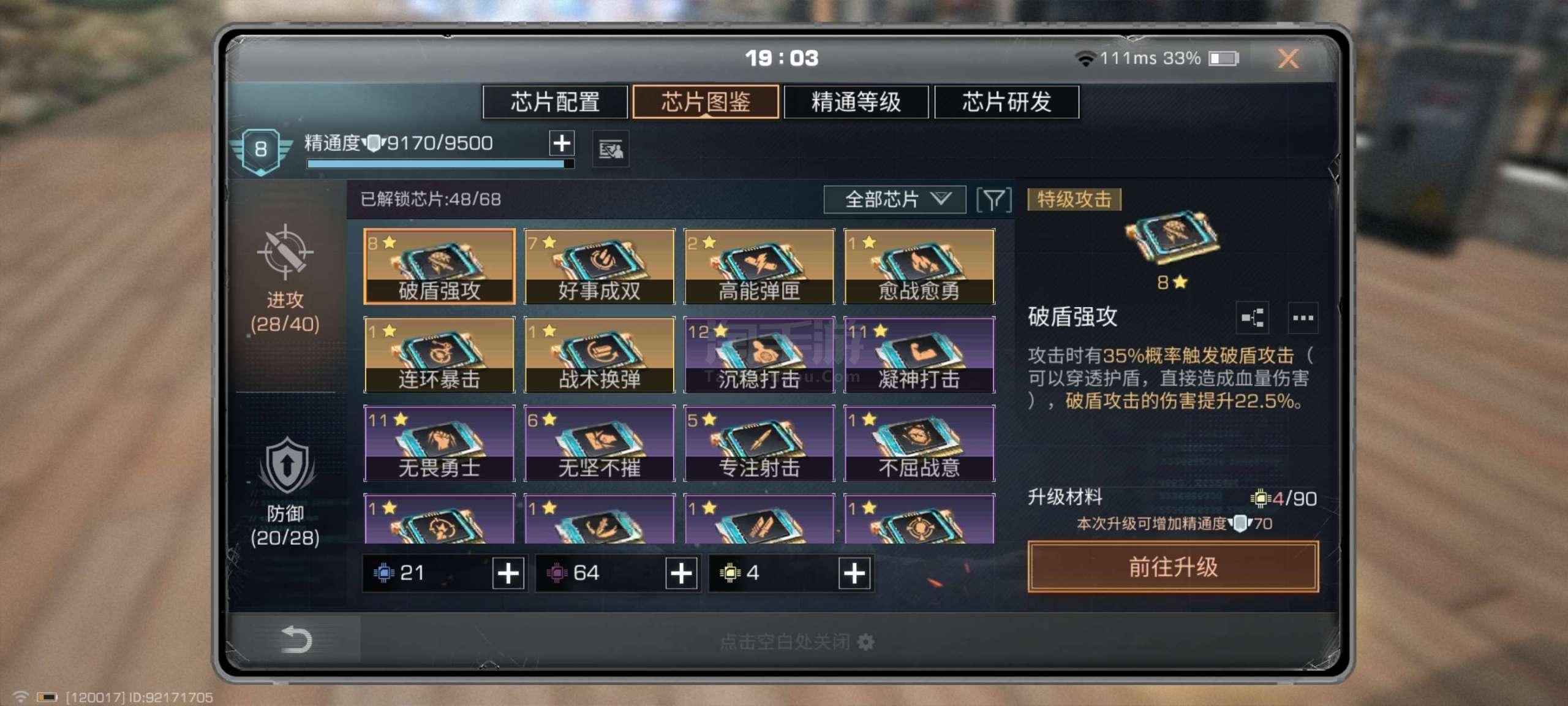1568x706 pixels.
Task: Click plus next to mastery 9170/9500
Action: [x=562, y=143]
